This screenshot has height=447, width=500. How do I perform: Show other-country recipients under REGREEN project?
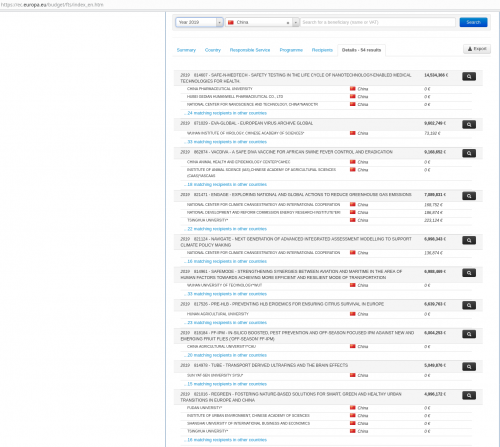225,440
